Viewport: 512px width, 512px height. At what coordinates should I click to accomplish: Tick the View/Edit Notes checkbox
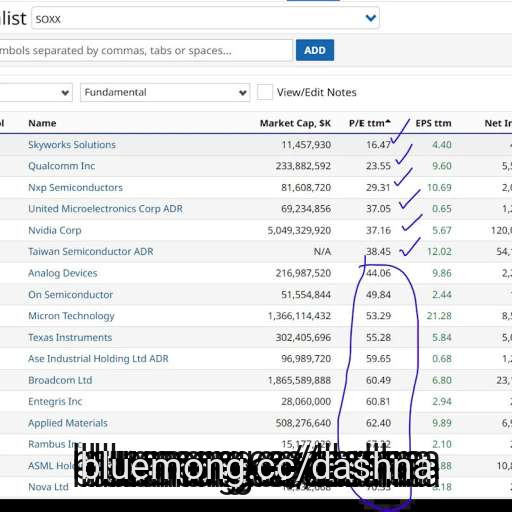click(265, 92)
